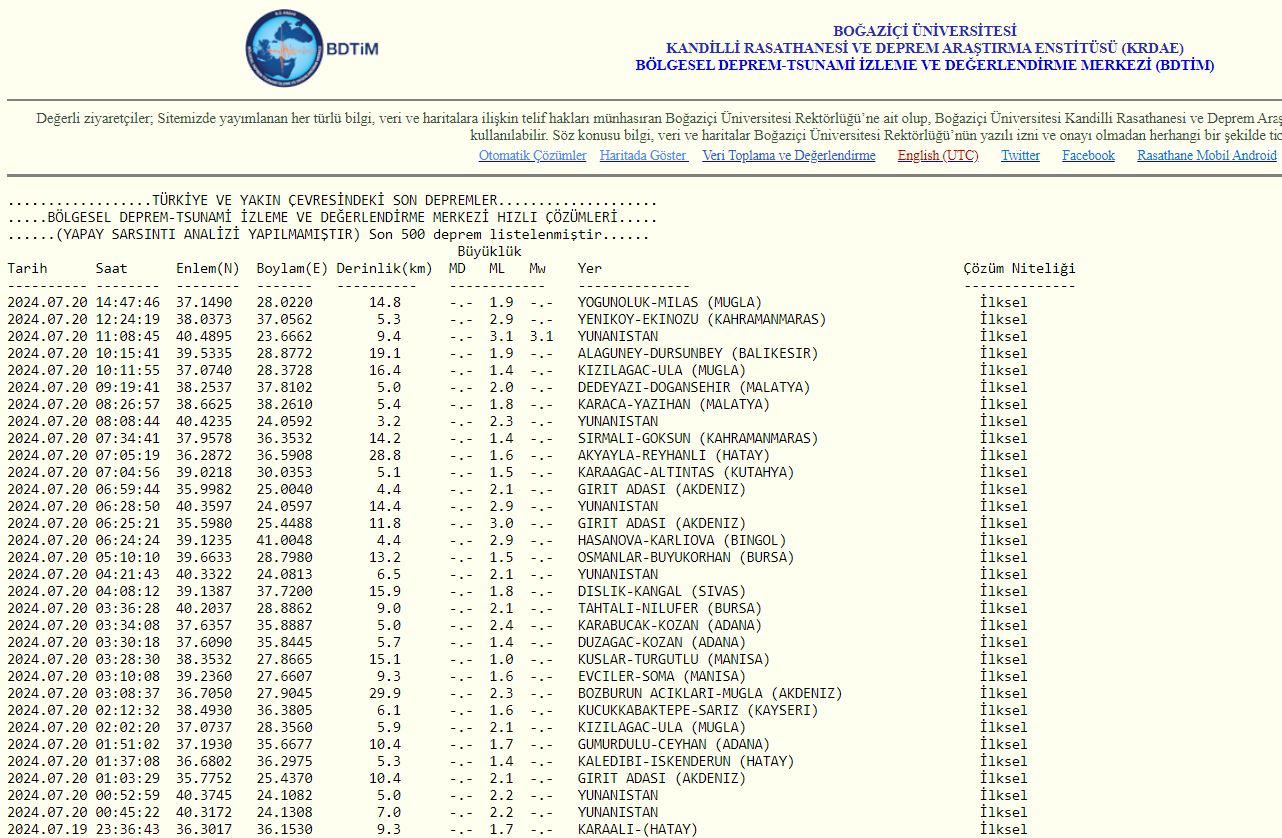Screen dimensions: 1282x838
Task: Click the Derinlik(km) column header
Action: click(384, 268)
